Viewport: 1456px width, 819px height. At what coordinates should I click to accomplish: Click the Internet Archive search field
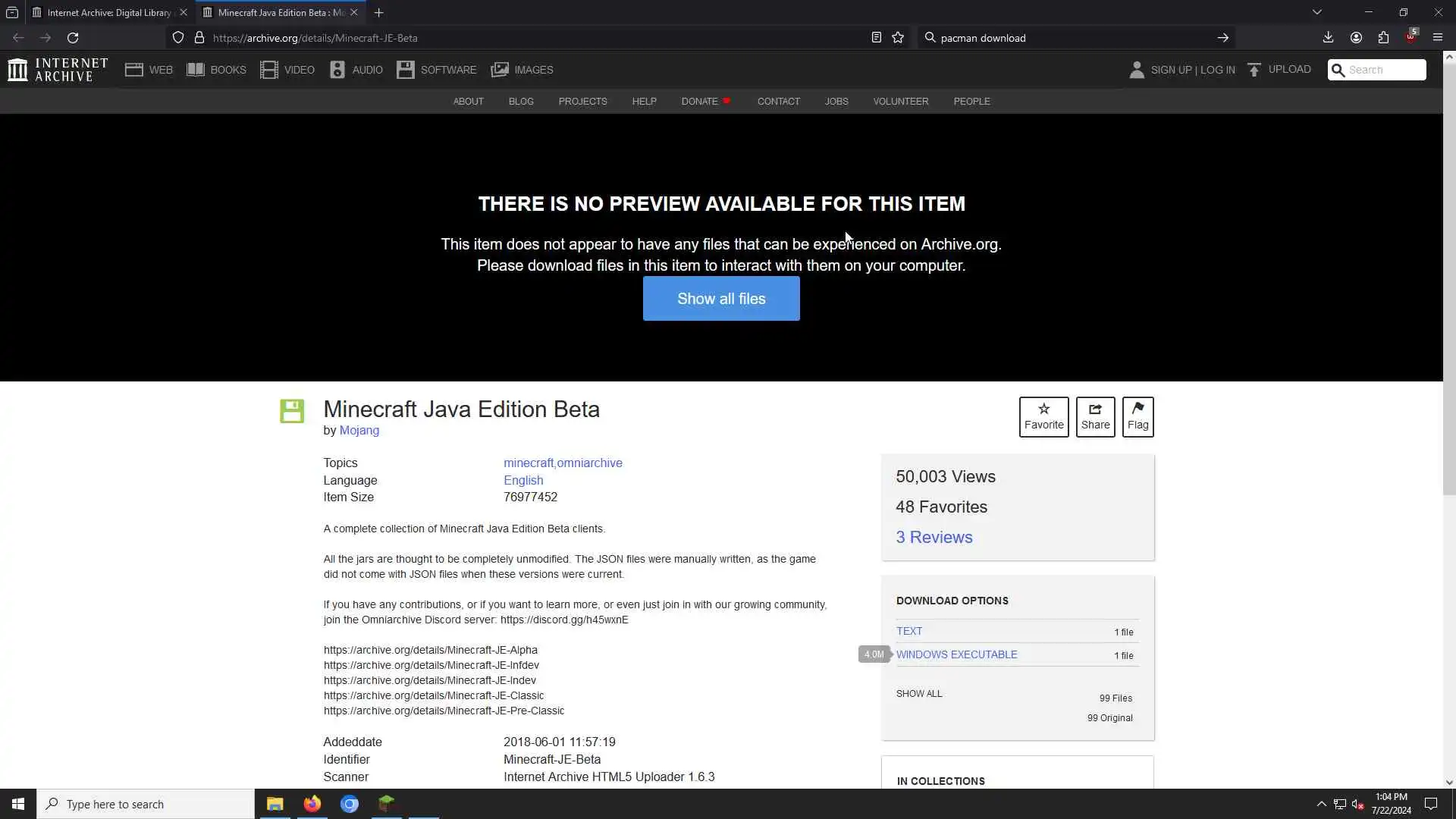pyautogui.click(x=1385, y=70)
